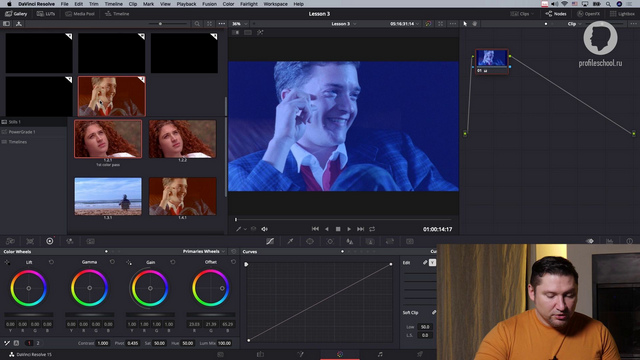Select gallery still 1.3.1 beach thumbnail
640x360 pixels.
click(x=108, y=196)
